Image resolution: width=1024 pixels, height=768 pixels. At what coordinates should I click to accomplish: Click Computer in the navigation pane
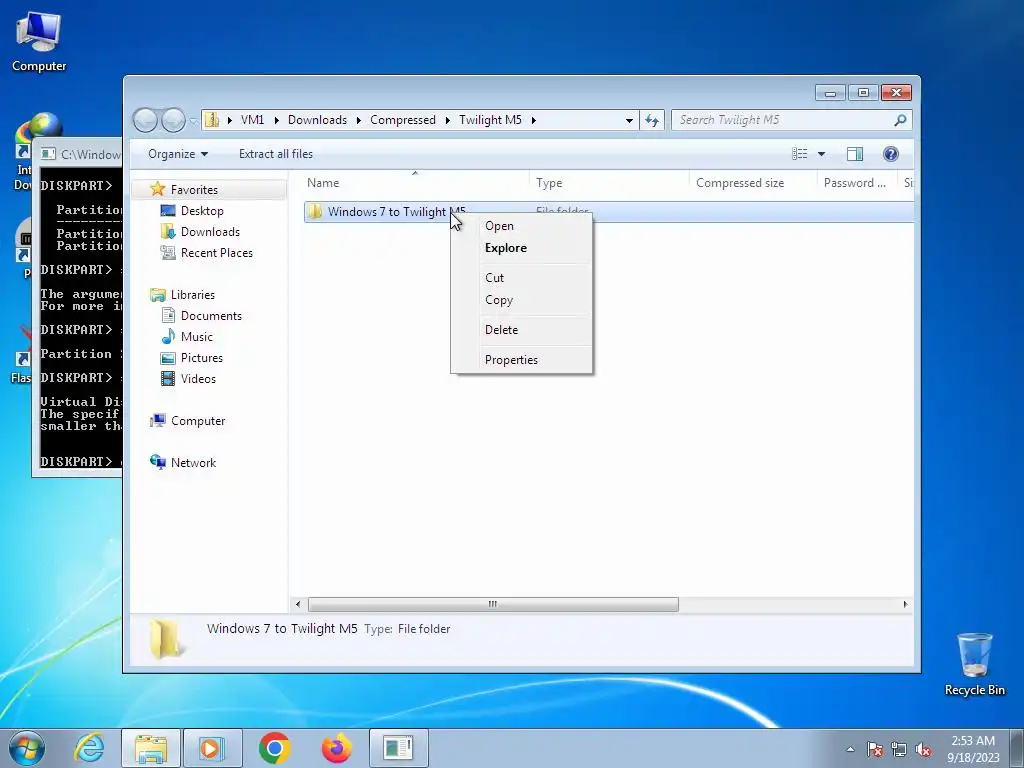point(198,421)
